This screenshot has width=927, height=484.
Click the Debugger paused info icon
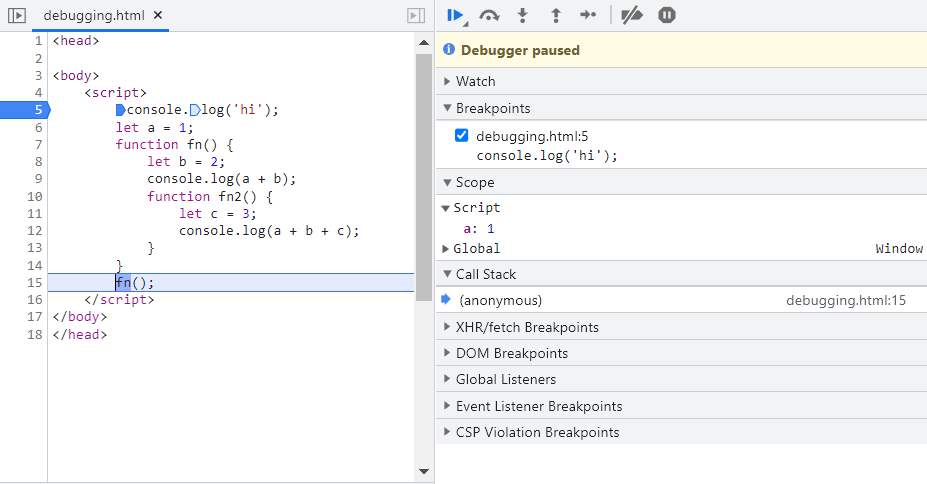(449, 49)
